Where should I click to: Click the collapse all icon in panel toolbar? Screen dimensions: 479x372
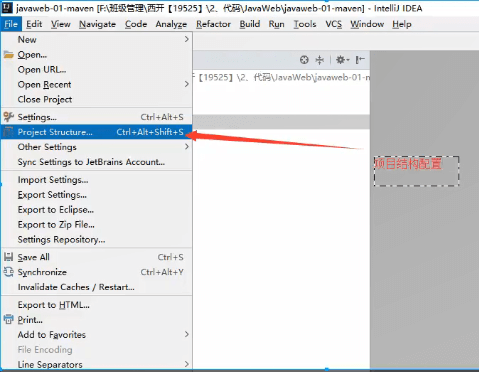[320, 60]
